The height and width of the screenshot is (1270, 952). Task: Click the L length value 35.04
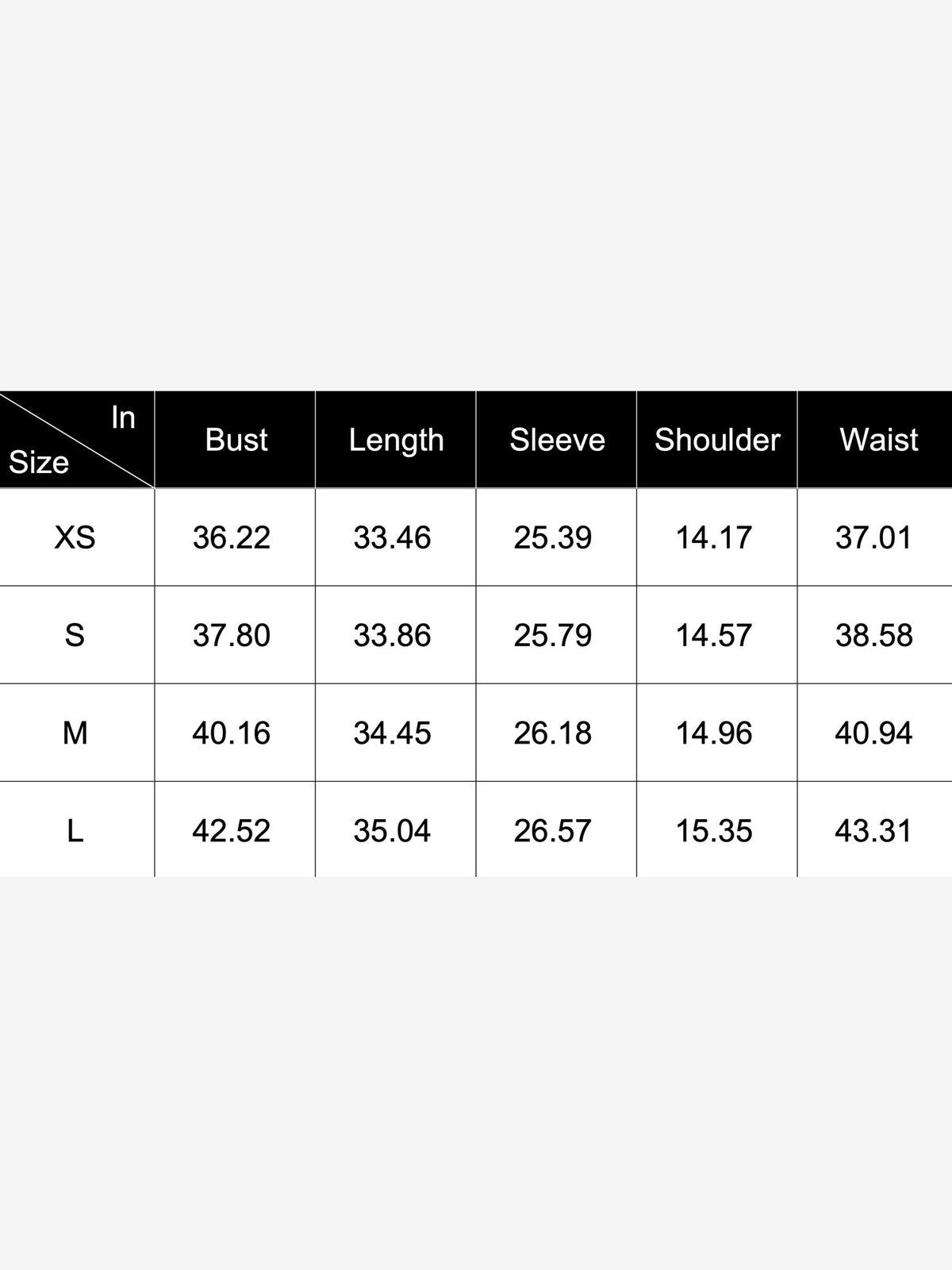(x=392, y=830)
